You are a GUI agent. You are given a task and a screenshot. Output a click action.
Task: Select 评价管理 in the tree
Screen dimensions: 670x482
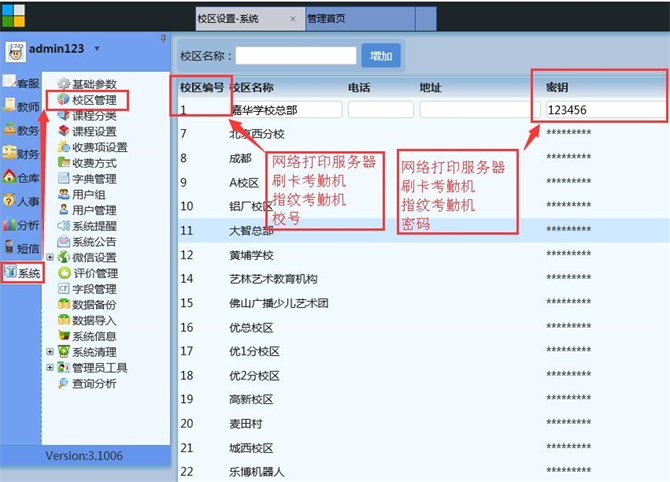pos(93,273)
